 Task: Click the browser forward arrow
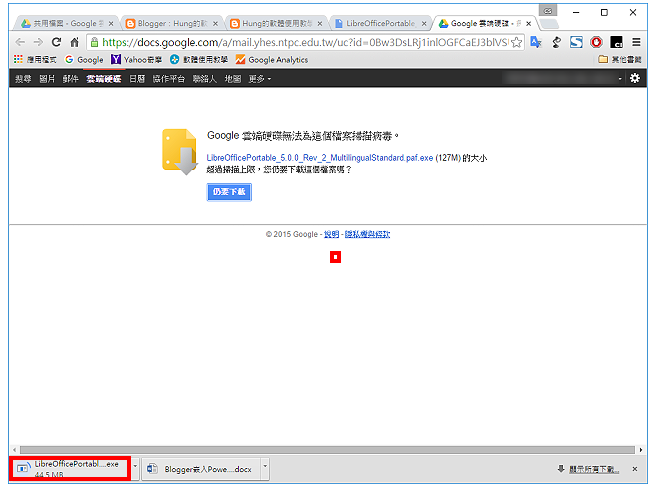(x=38, y=42)
